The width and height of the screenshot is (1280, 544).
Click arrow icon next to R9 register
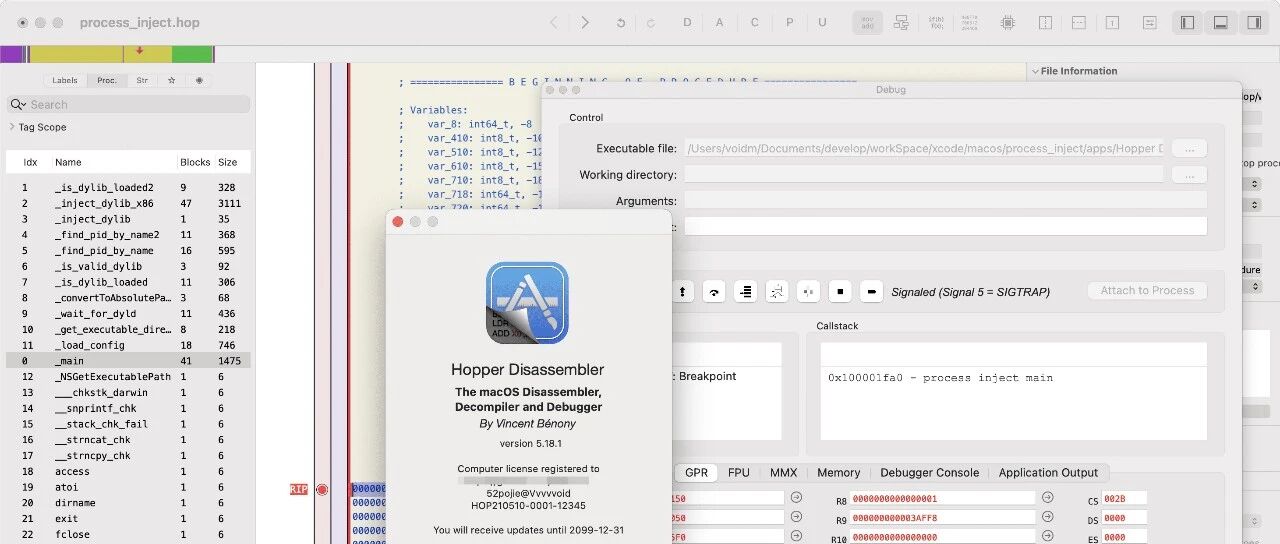(x=1047, y=517)
